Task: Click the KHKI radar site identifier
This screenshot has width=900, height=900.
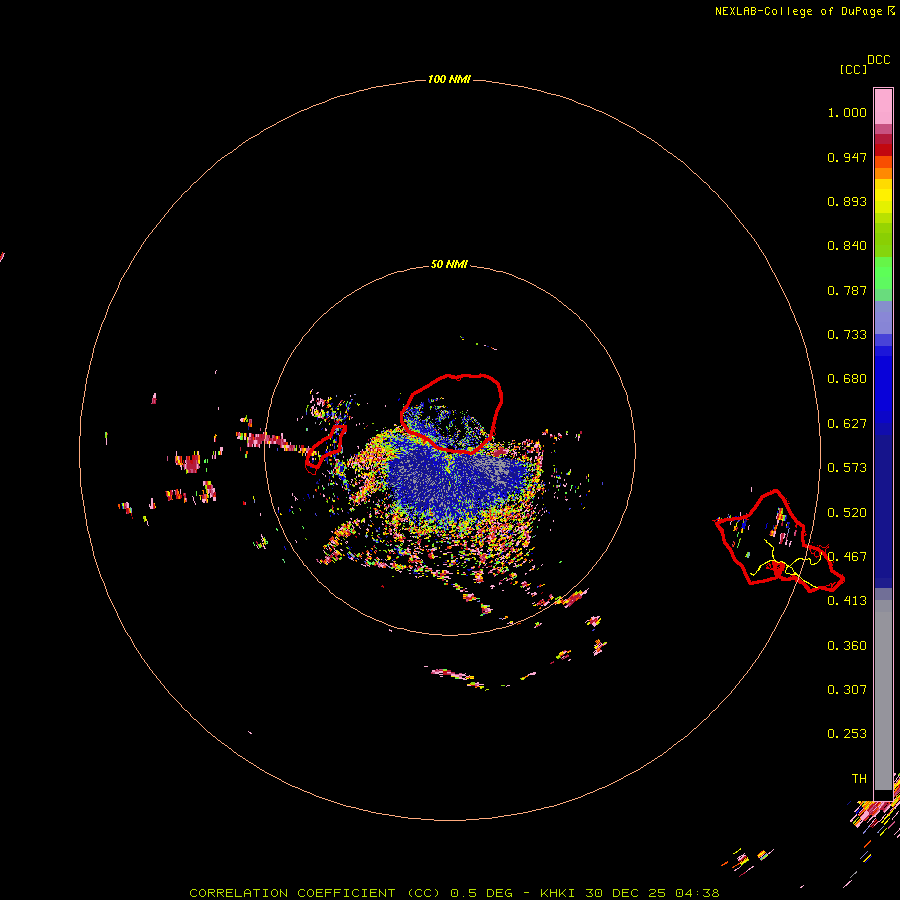Action: [x=557, y=893]
